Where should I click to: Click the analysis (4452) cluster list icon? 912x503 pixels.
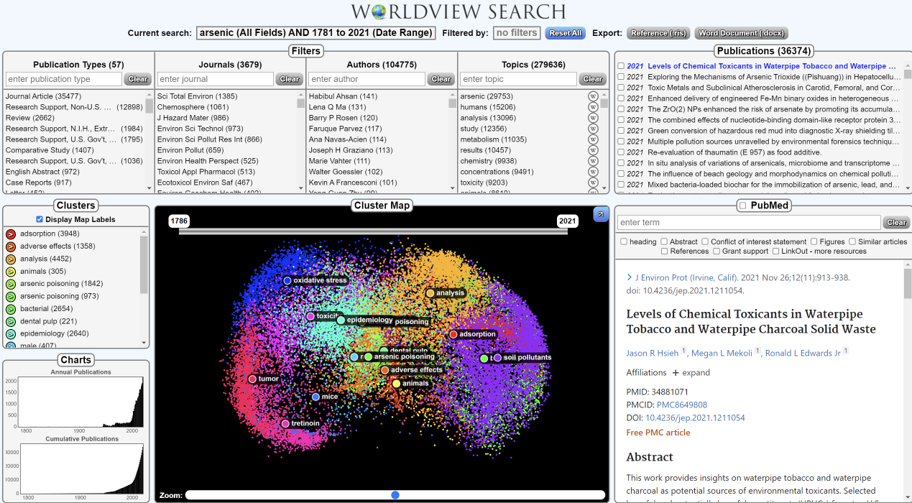(x=10, y=259)
